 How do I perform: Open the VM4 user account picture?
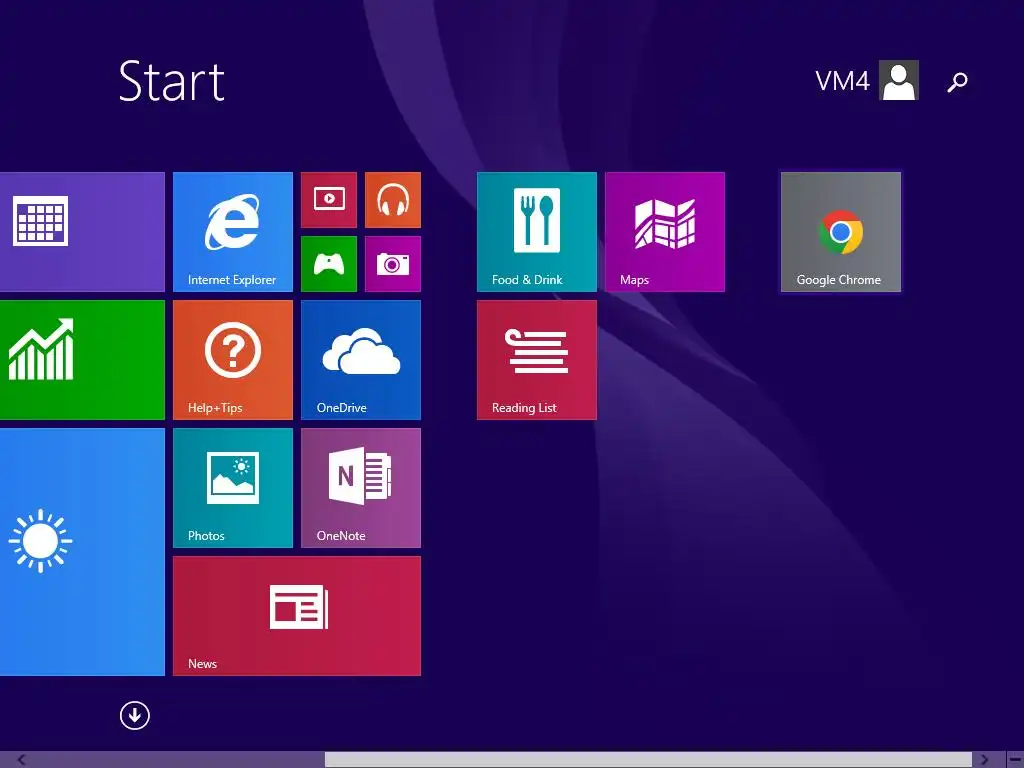[899, 80]
